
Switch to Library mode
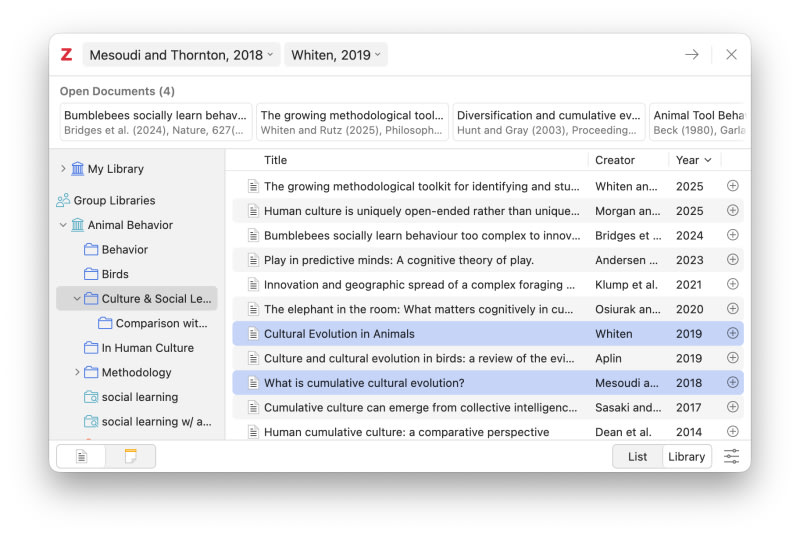(x=686, y=456)
